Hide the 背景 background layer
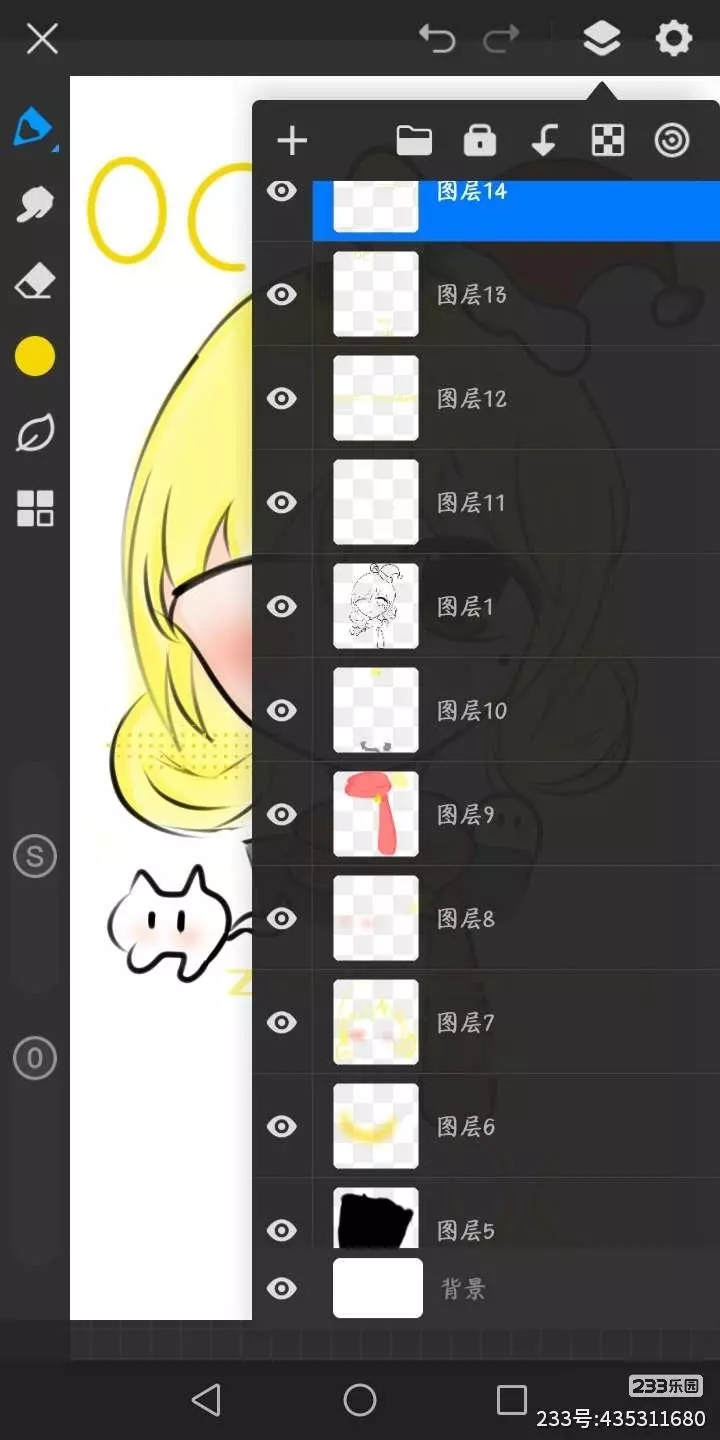Screen dimensions: 720x1440 pos(282,1288)
